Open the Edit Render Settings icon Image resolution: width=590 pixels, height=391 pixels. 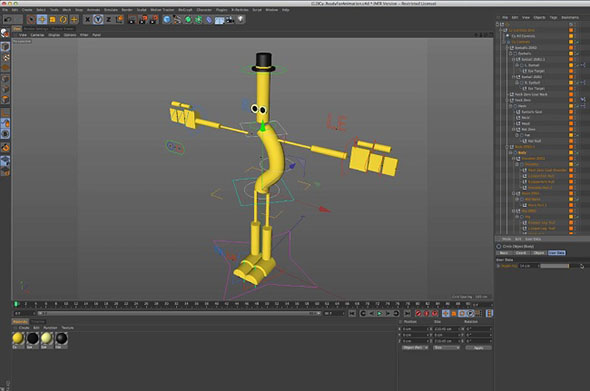[x=154, y=20]
